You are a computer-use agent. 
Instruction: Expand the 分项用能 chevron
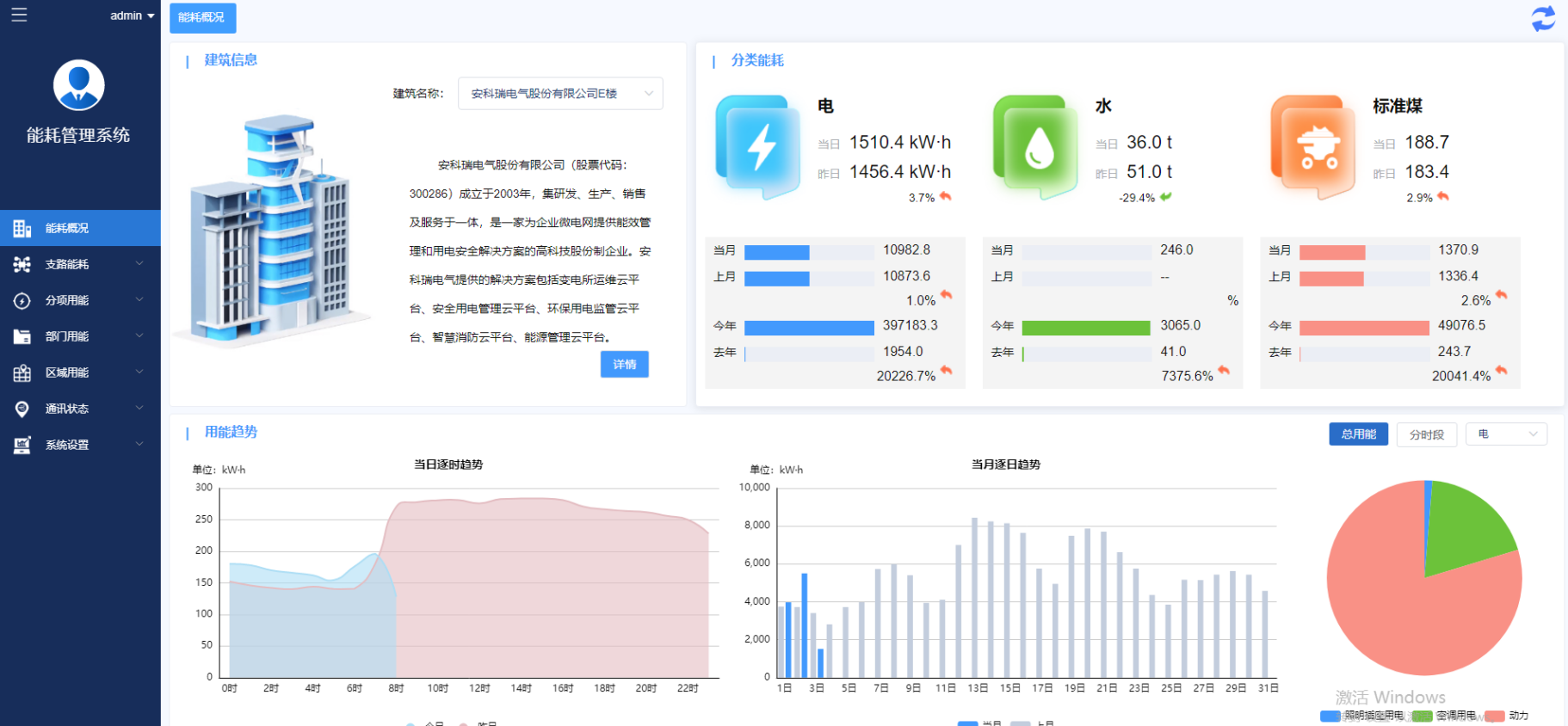click(139, 299)
